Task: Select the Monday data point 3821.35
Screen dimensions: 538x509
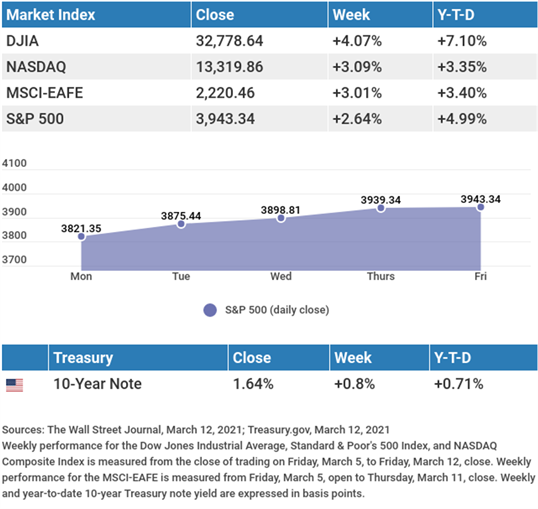Action: click(x=81, y=236)
